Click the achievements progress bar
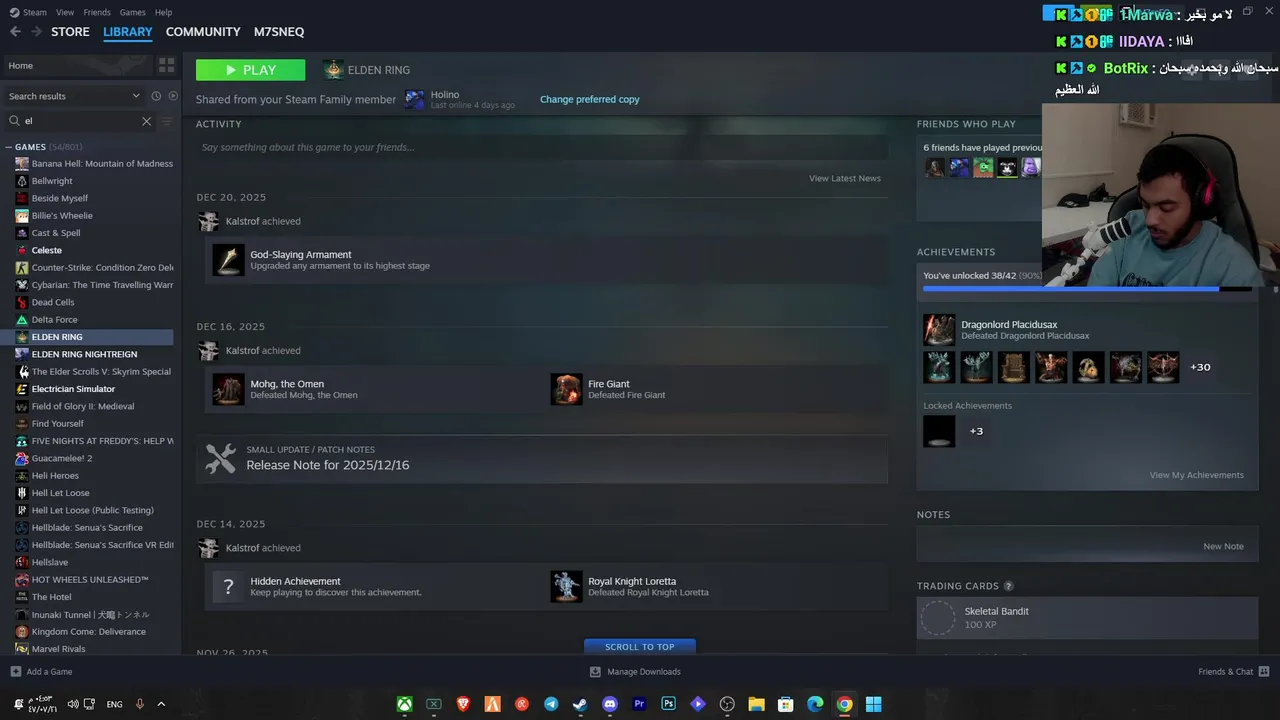 coord(1087,289)
